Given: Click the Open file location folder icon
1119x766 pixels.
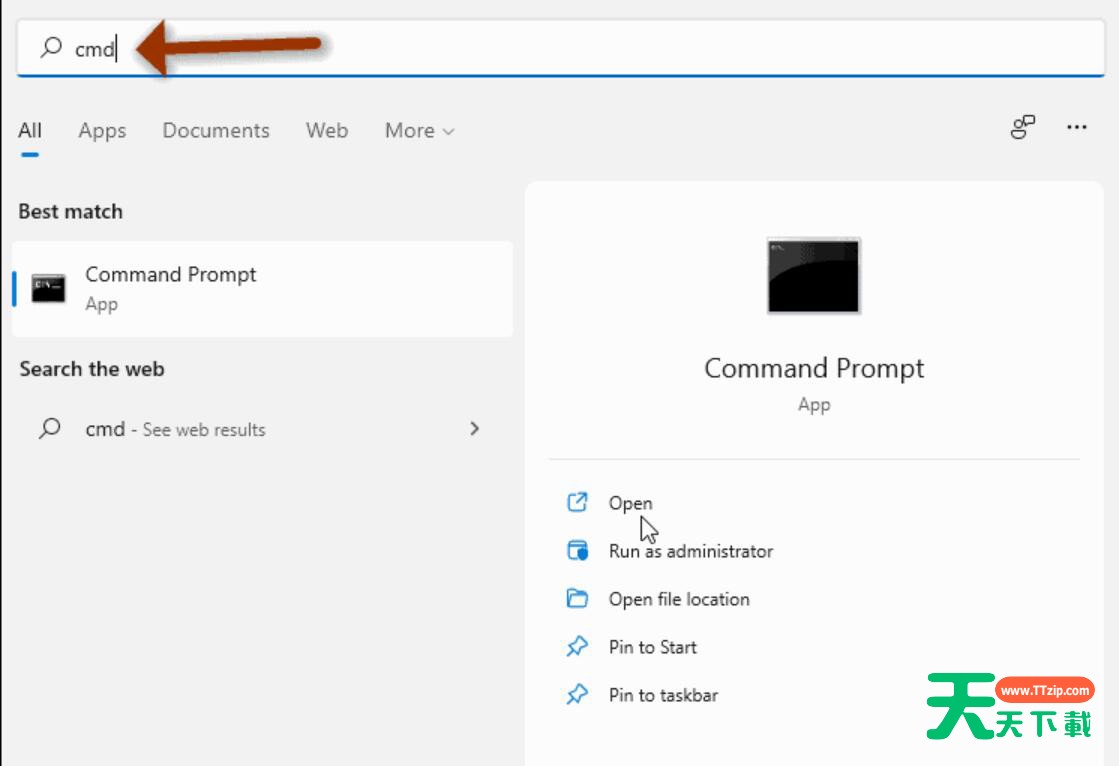Looking at the screenshot, I should click(577, 599).
